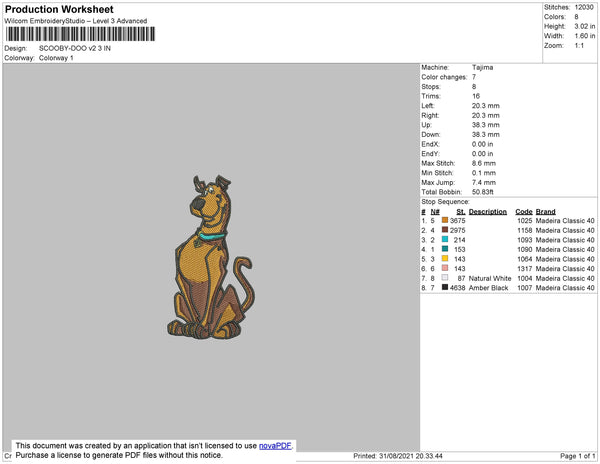Click the 'Stop Sequence:' heading
600x464 pixels.
point(445,202)
